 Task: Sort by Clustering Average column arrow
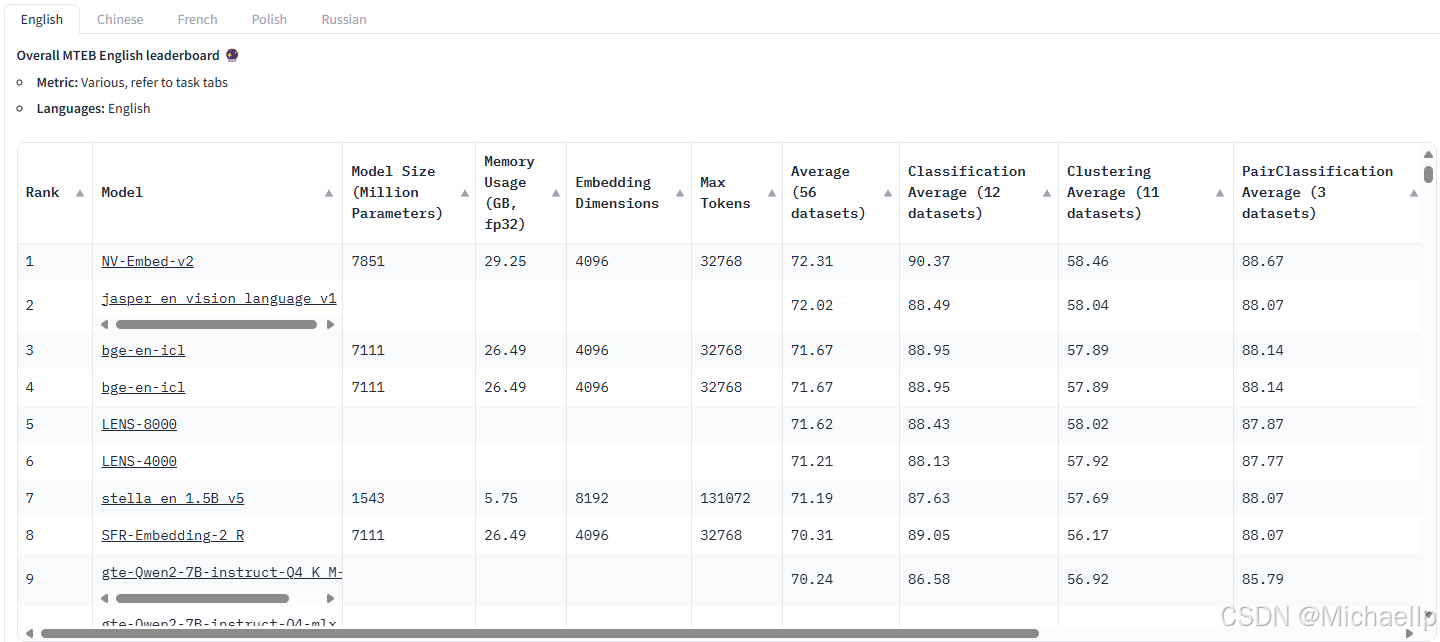[1222, 193]
